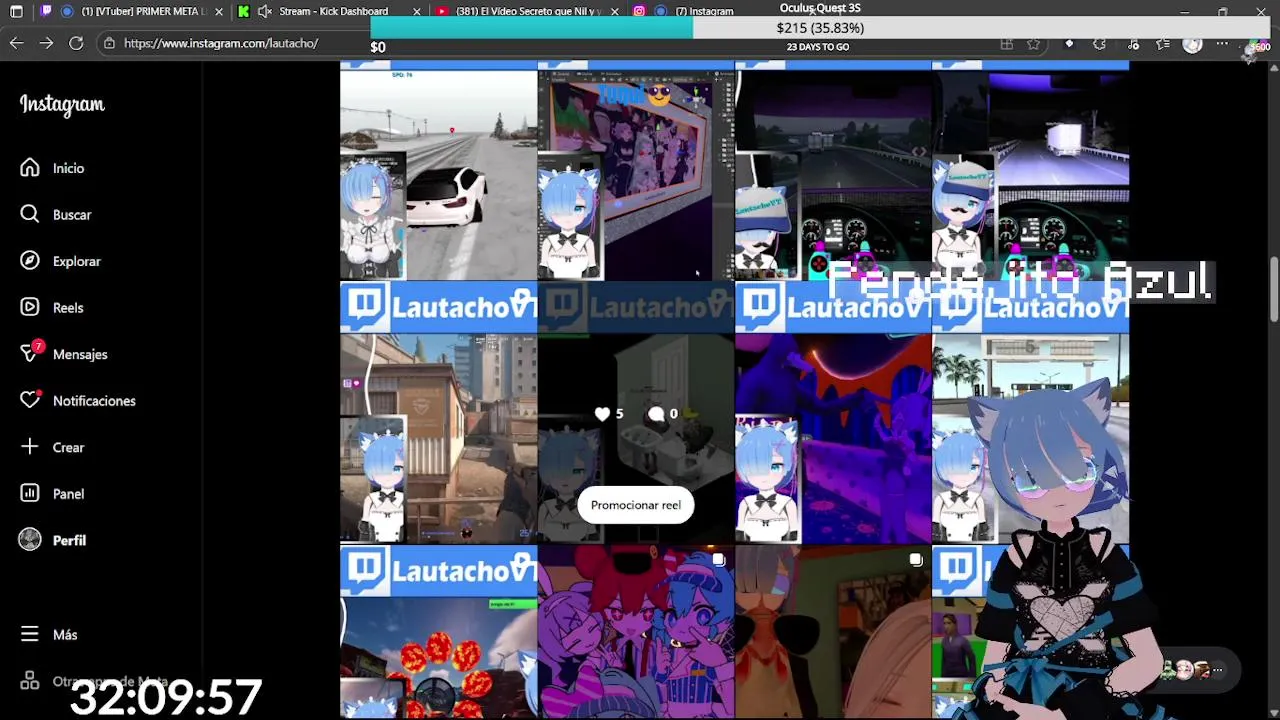This screenshot has height=720, width=1280.
Task: Open the purple neon room reel thumbnail
Action: coord(833,413)
